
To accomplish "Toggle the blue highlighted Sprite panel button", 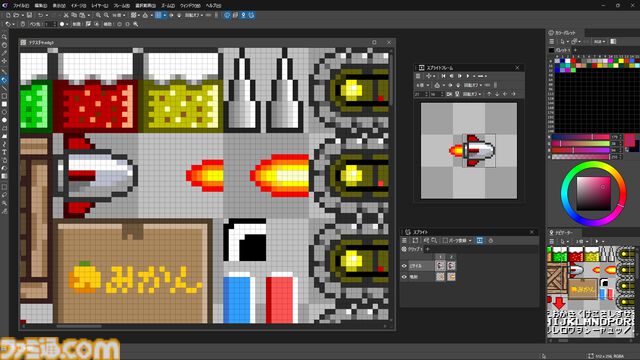I will 480,240.
